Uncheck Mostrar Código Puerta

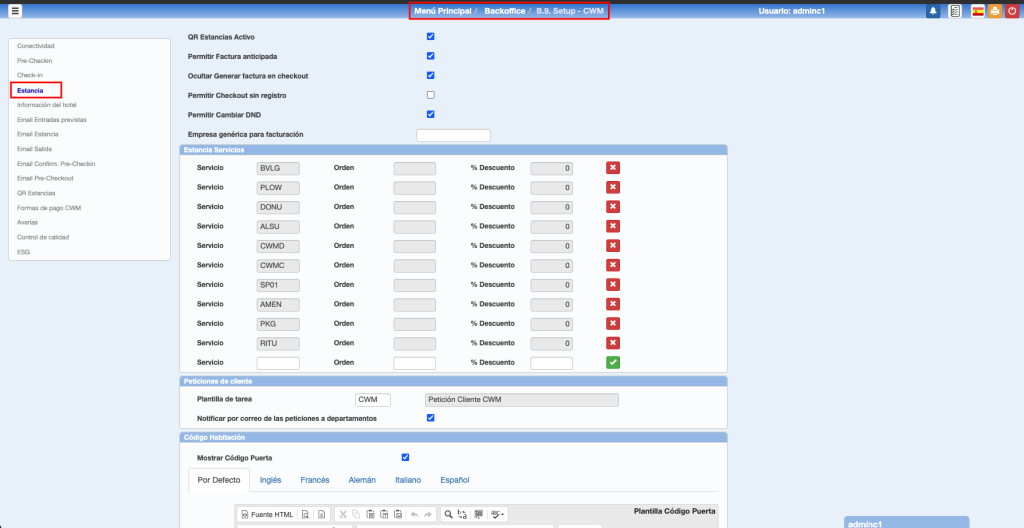(x=405, y=458)
